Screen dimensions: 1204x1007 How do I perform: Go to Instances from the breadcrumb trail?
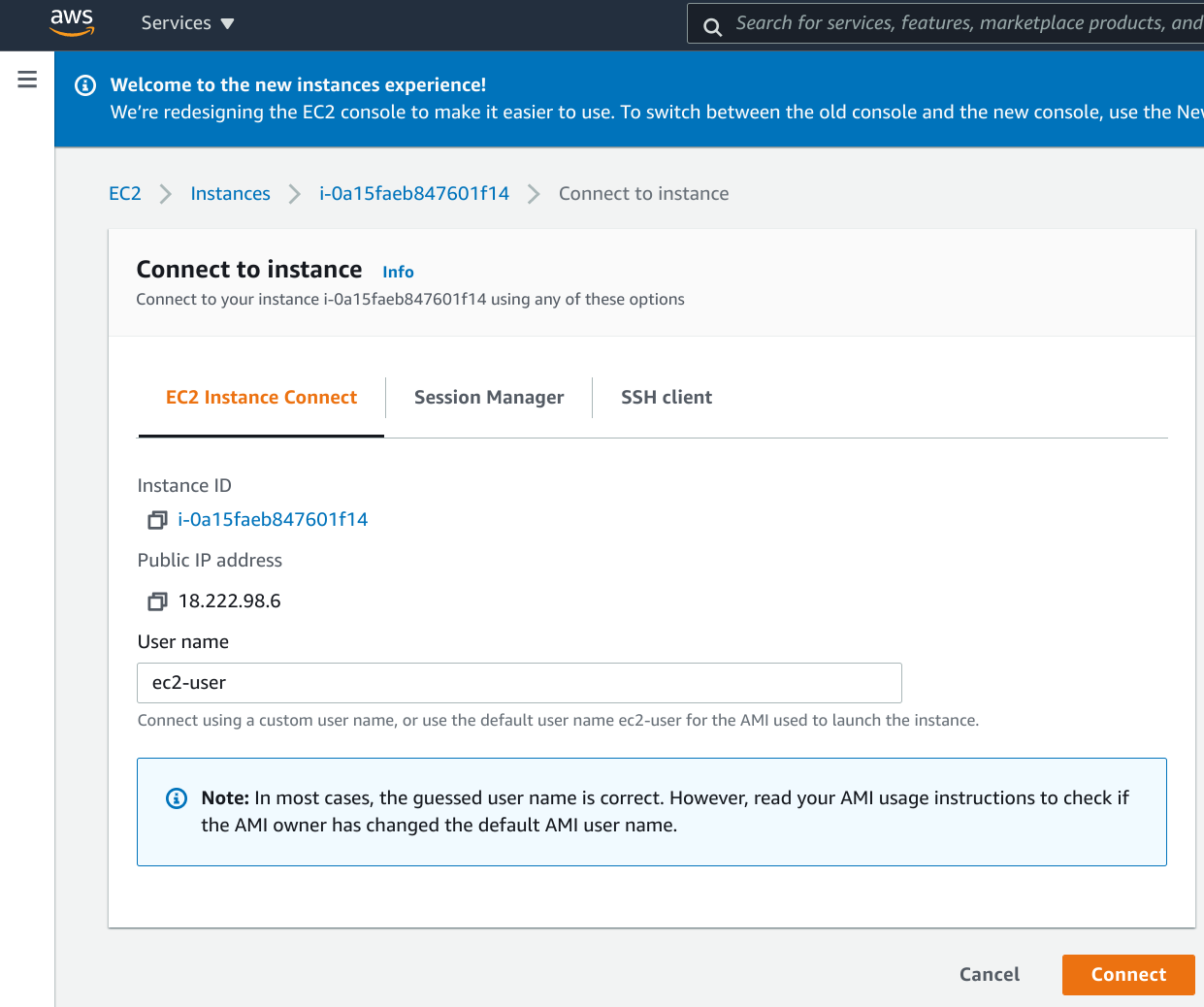(230, 193)
